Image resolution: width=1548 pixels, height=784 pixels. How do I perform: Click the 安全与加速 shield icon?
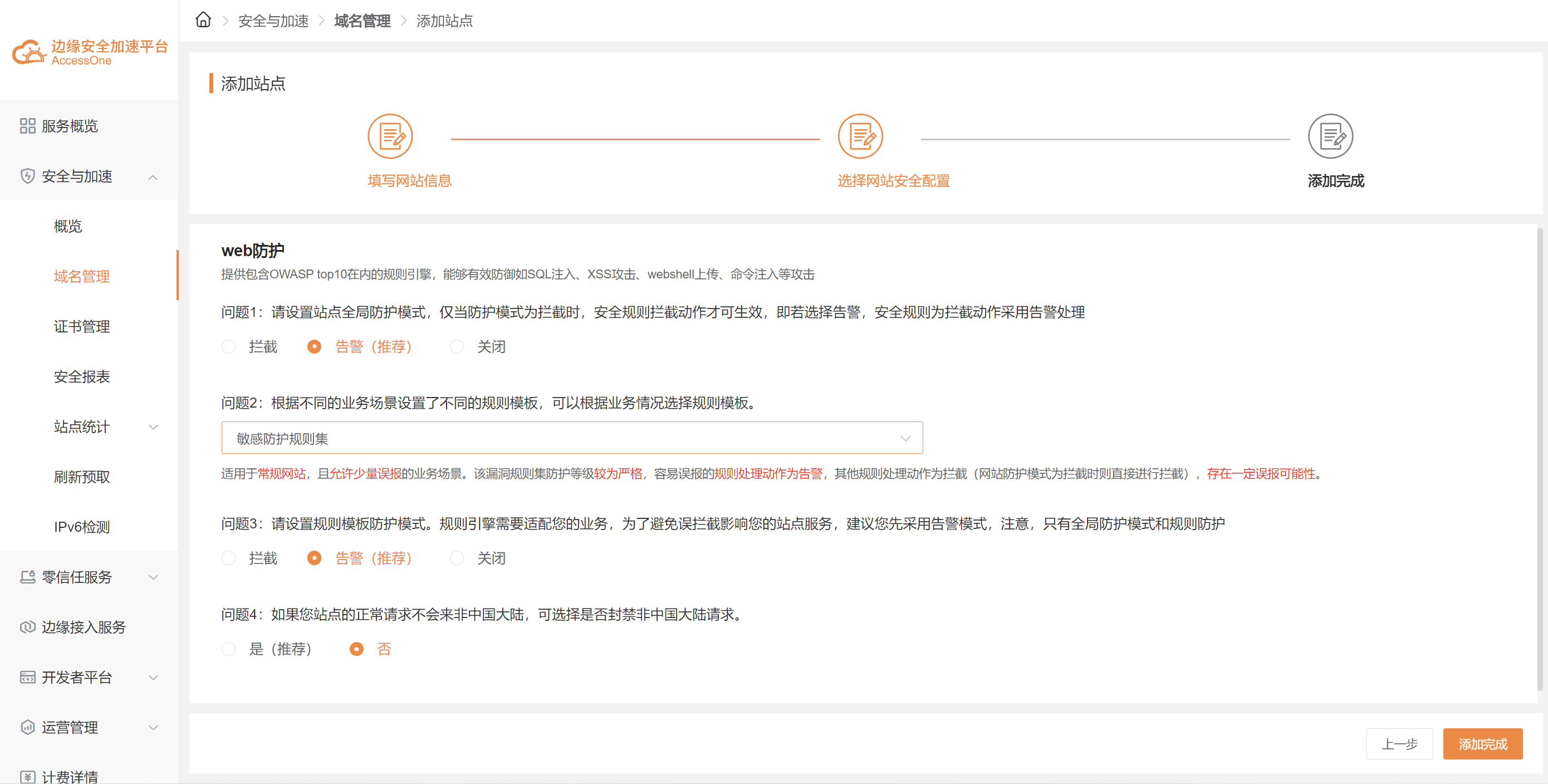tap(28, 176)
